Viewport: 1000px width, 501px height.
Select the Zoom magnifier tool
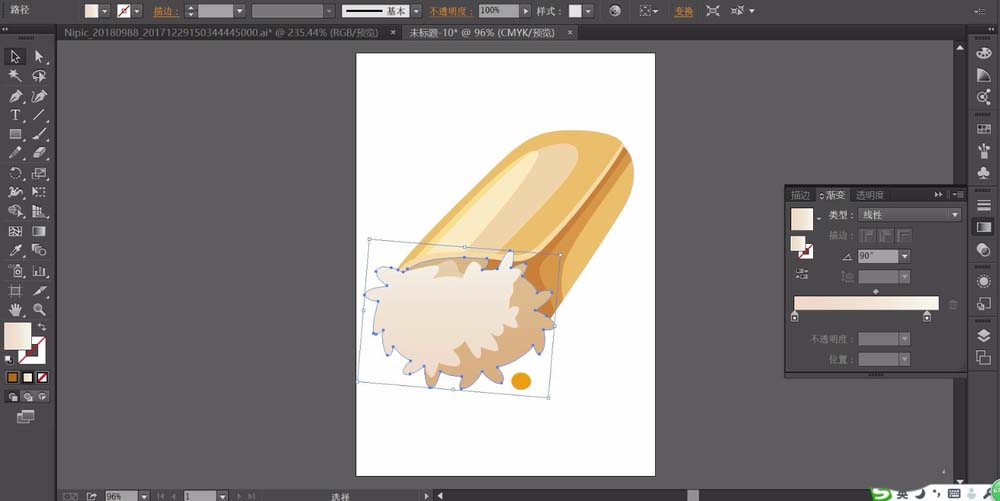(x=39, y=310)
